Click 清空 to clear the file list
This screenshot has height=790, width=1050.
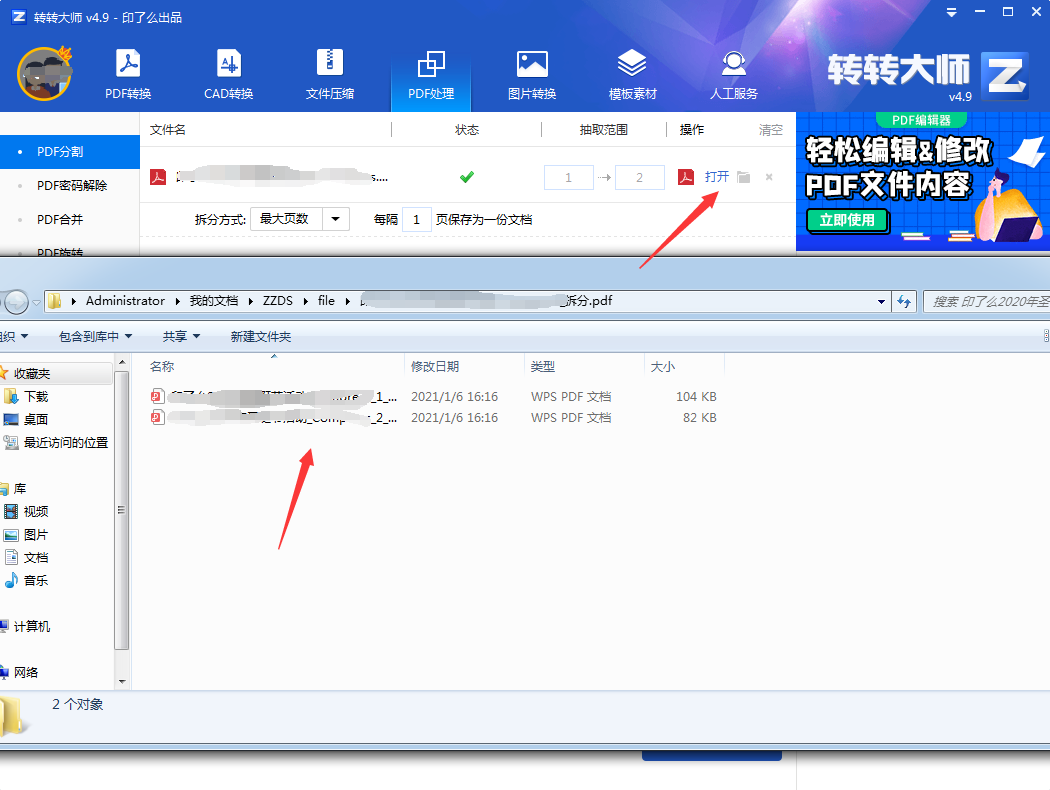pyautogui.click(x=770, y=130)
